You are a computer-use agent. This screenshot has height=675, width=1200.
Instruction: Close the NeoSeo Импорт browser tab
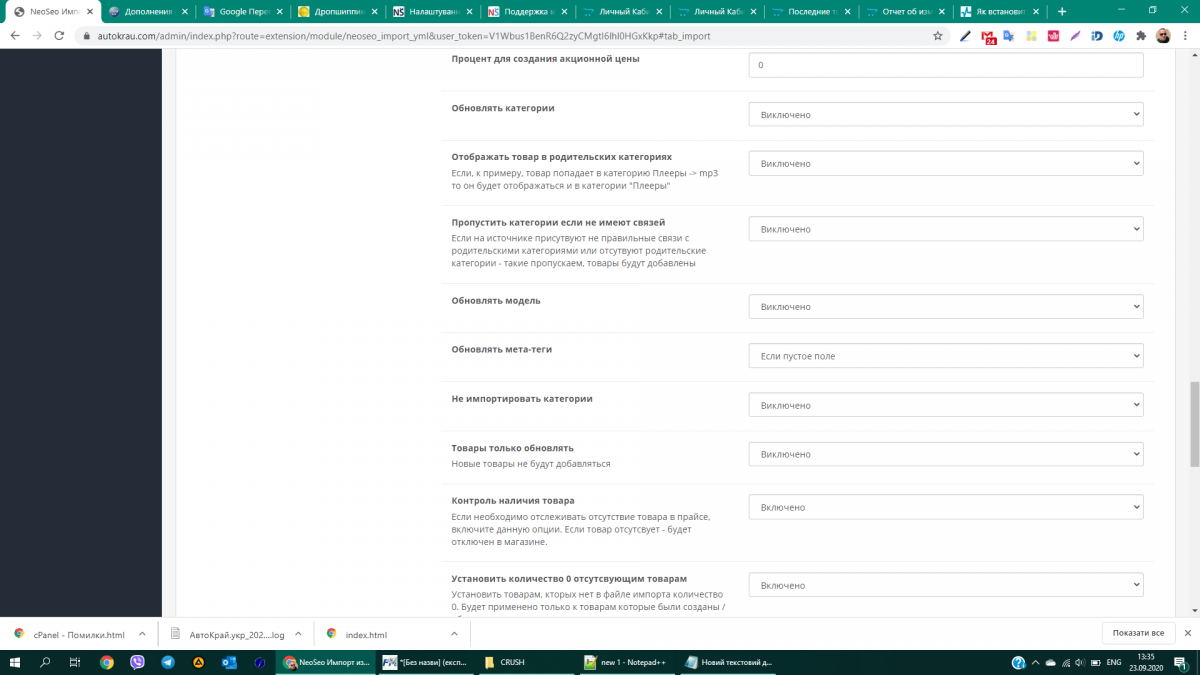pos(88,12)
